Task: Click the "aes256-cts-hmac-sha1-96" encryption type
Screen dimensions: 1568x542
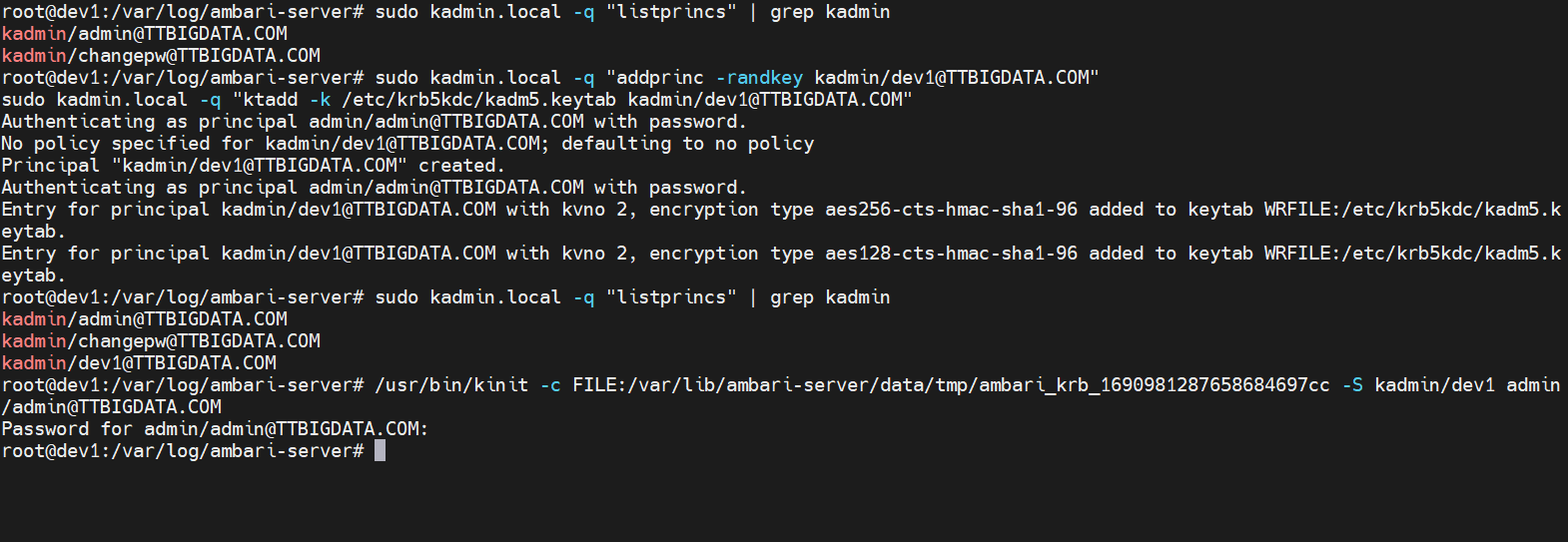Action: [x=951, y=210]
